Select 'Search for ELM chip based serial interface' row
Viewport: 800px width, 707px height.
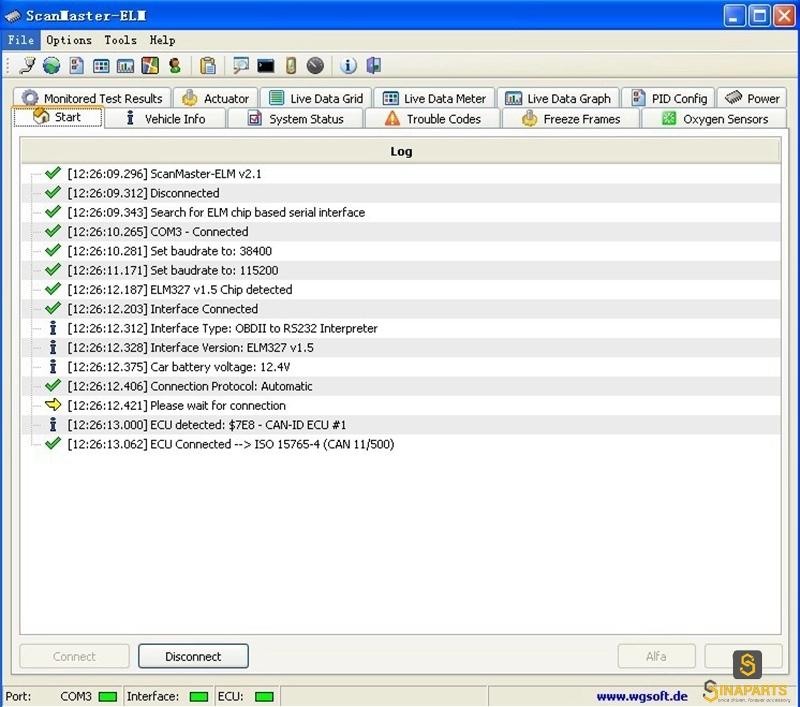[401, 213]
